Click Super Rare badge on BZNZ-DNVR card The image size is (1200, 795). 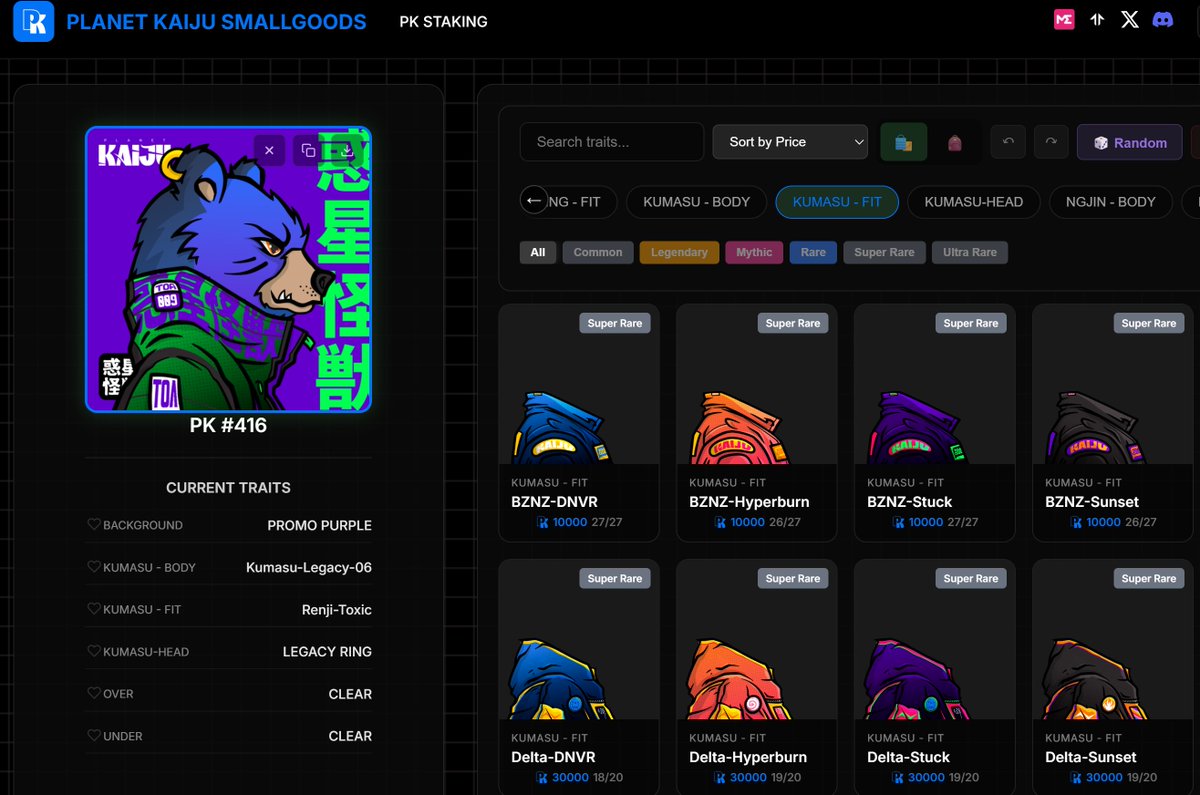615,323
